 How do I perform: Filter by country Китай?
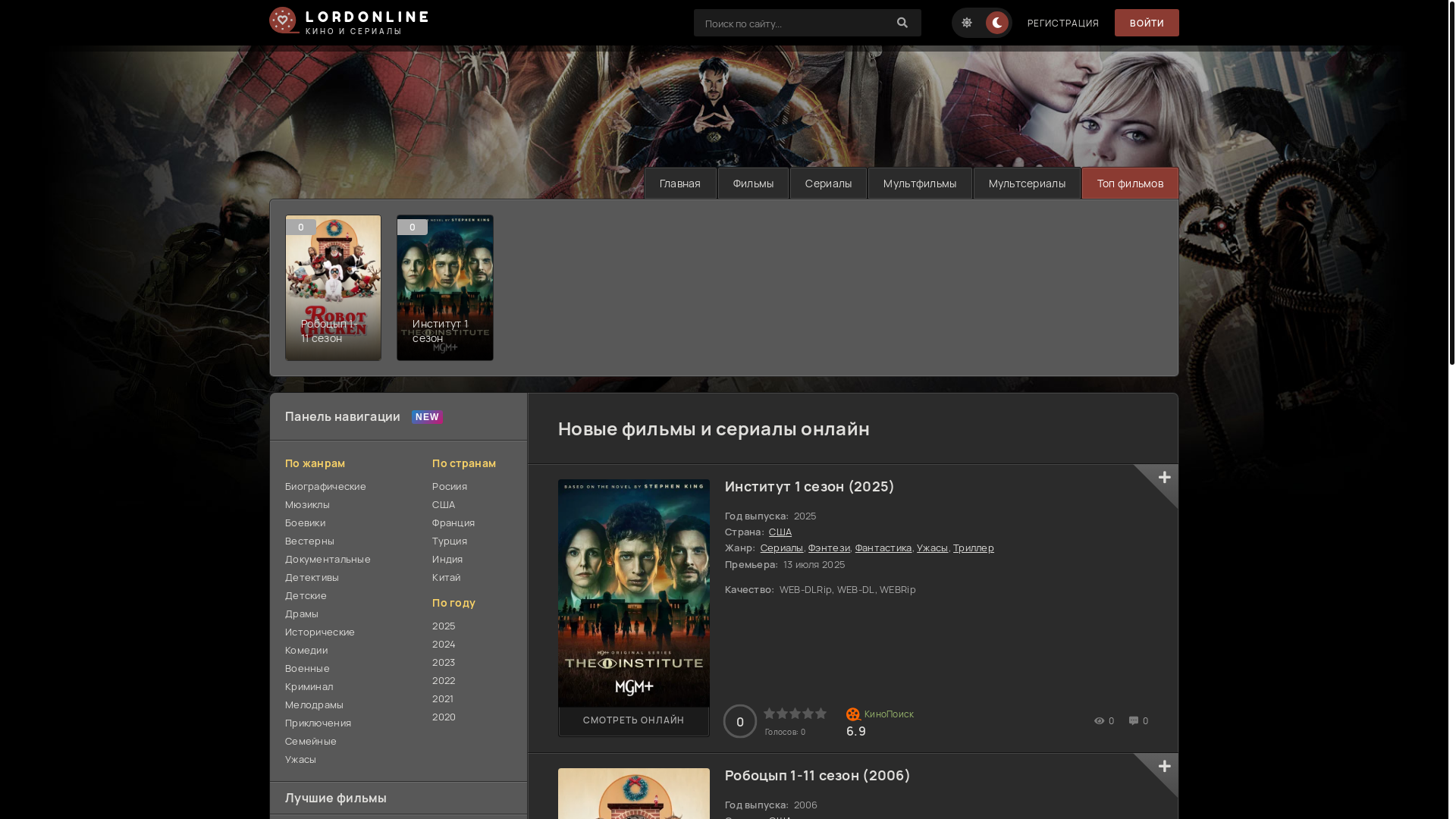point(447,577)
